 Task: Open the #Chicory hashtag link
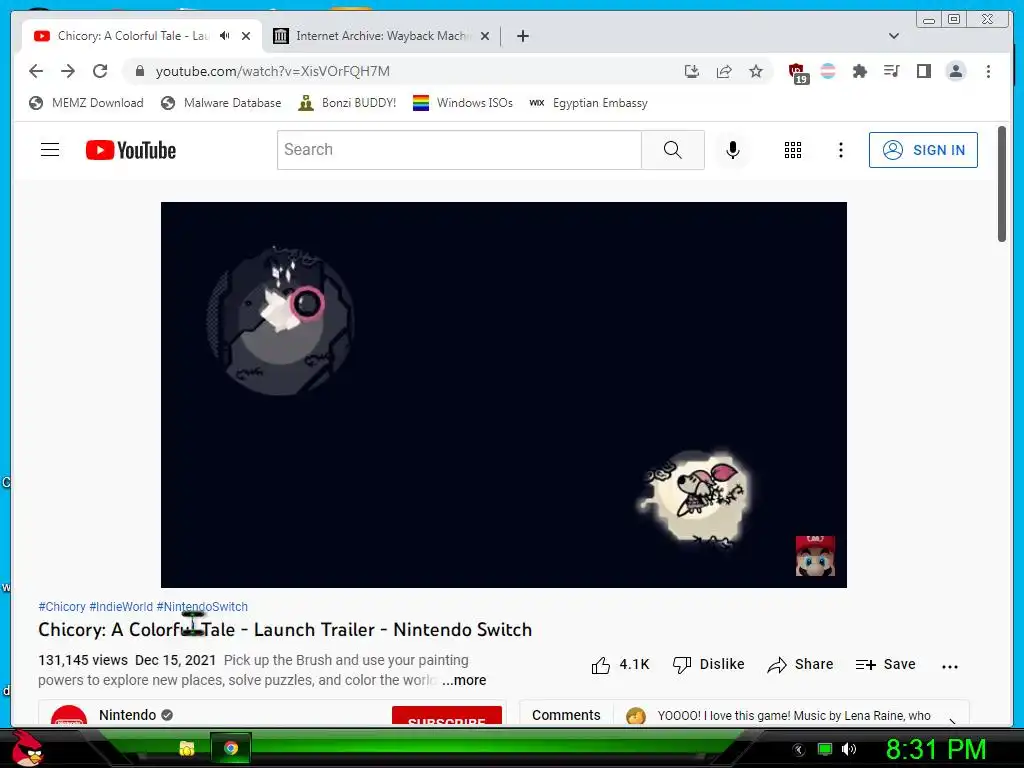[x=62, y=607]
